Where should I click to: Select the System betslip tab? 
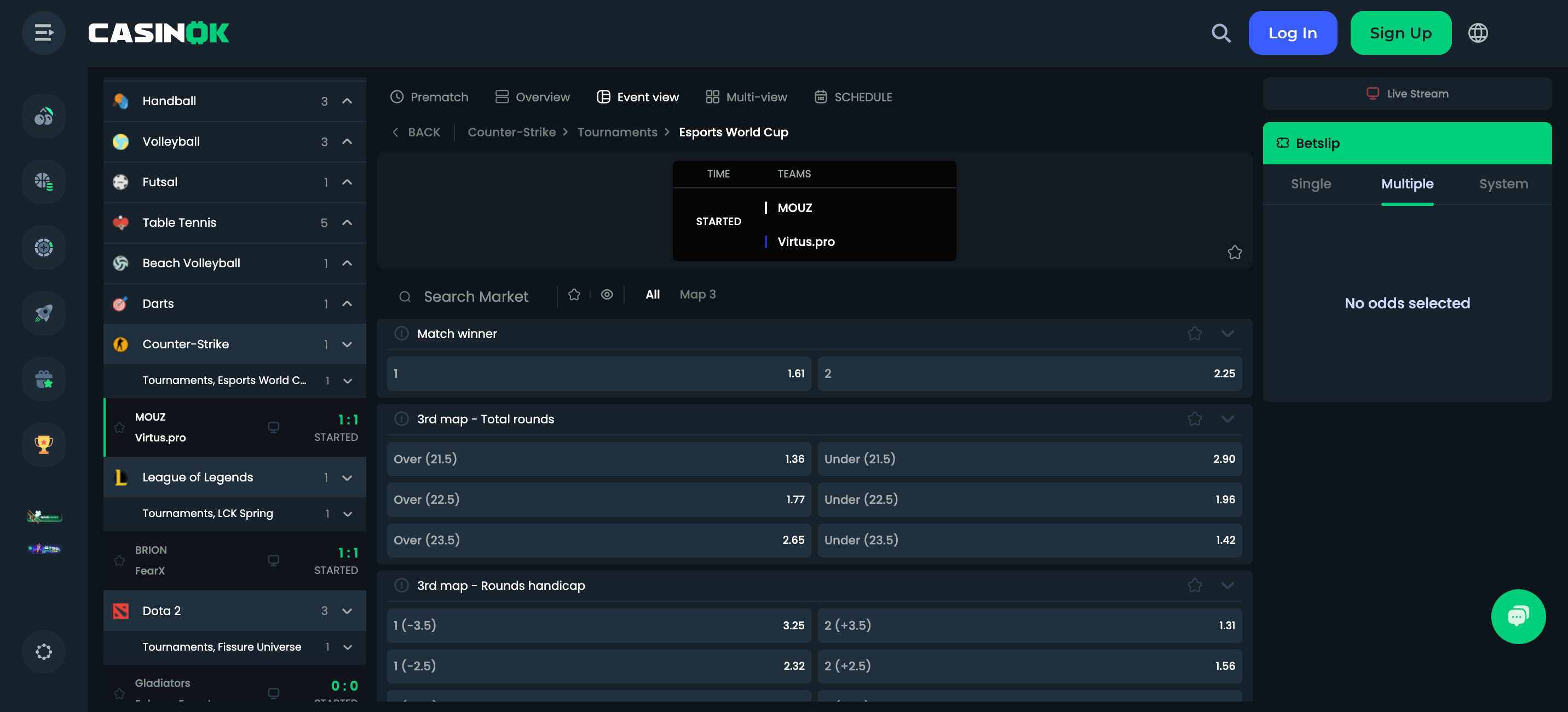1503,184
